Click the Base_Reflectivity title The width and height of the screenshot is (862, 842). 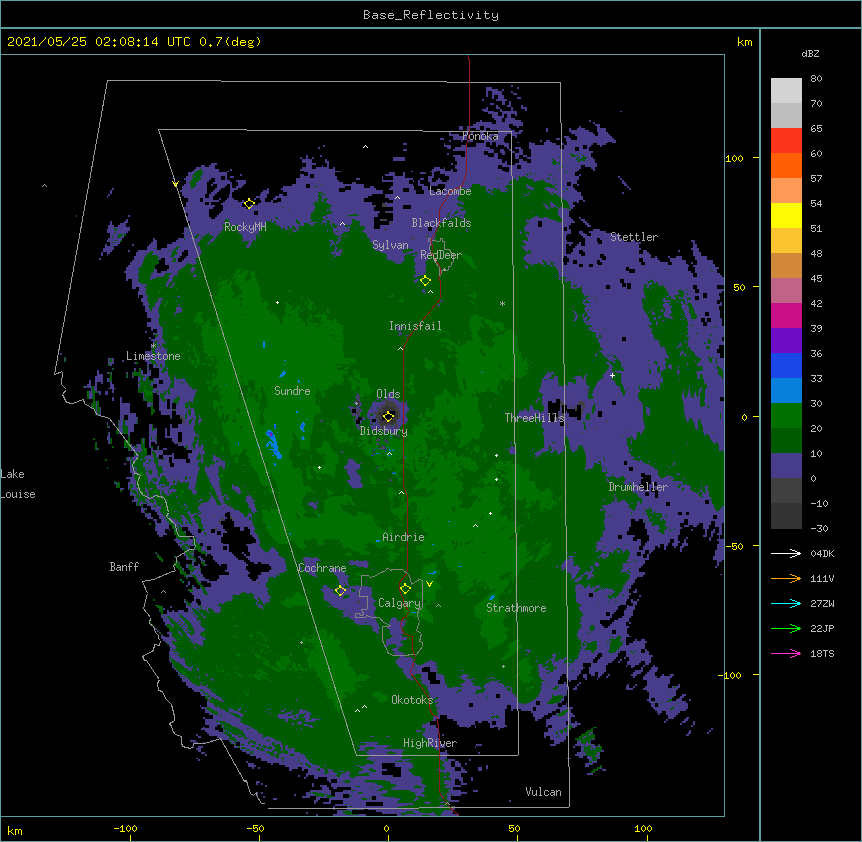[x=431, y=15]
